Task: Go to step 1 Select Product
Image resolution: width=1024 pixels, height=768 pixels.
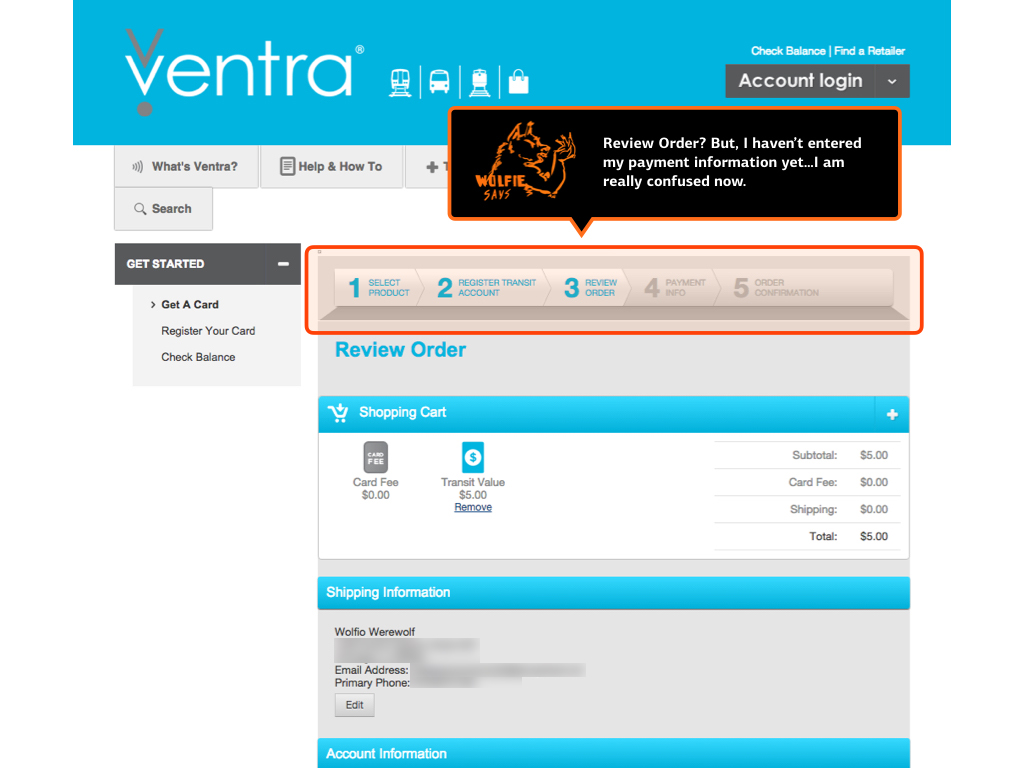Action: pos(379,288)
